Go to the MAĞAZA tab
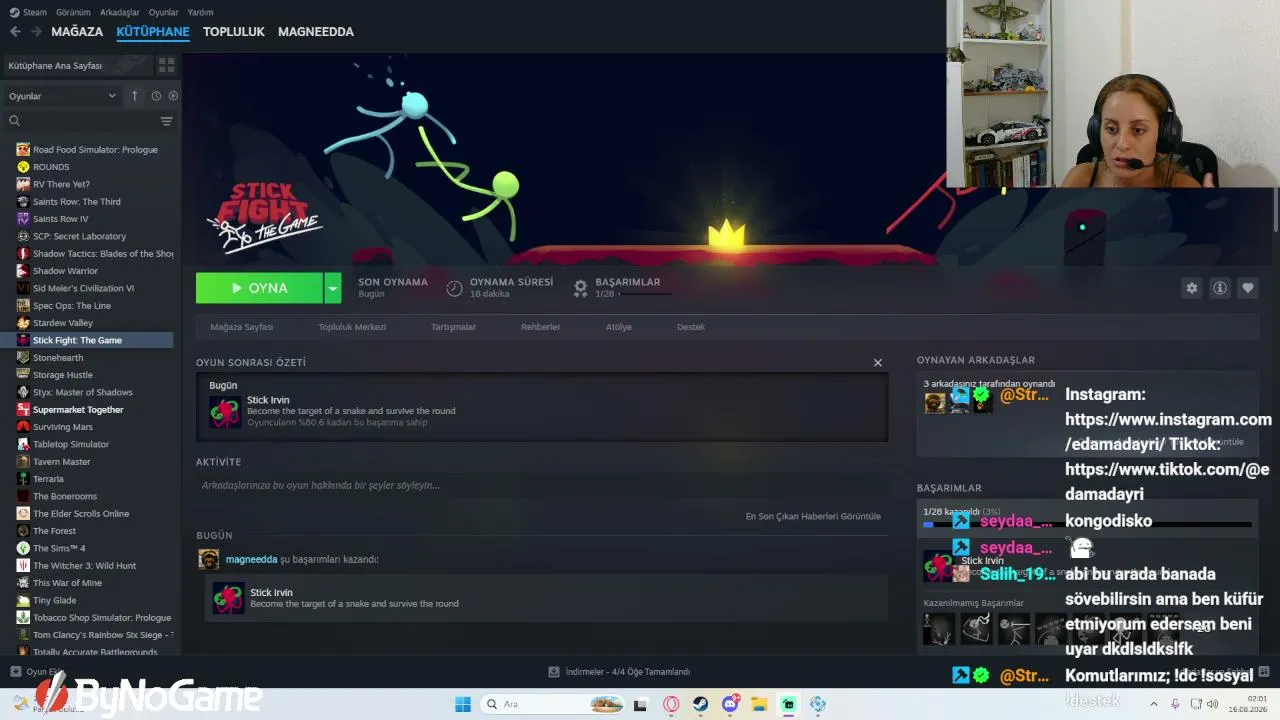 (77, 31)
